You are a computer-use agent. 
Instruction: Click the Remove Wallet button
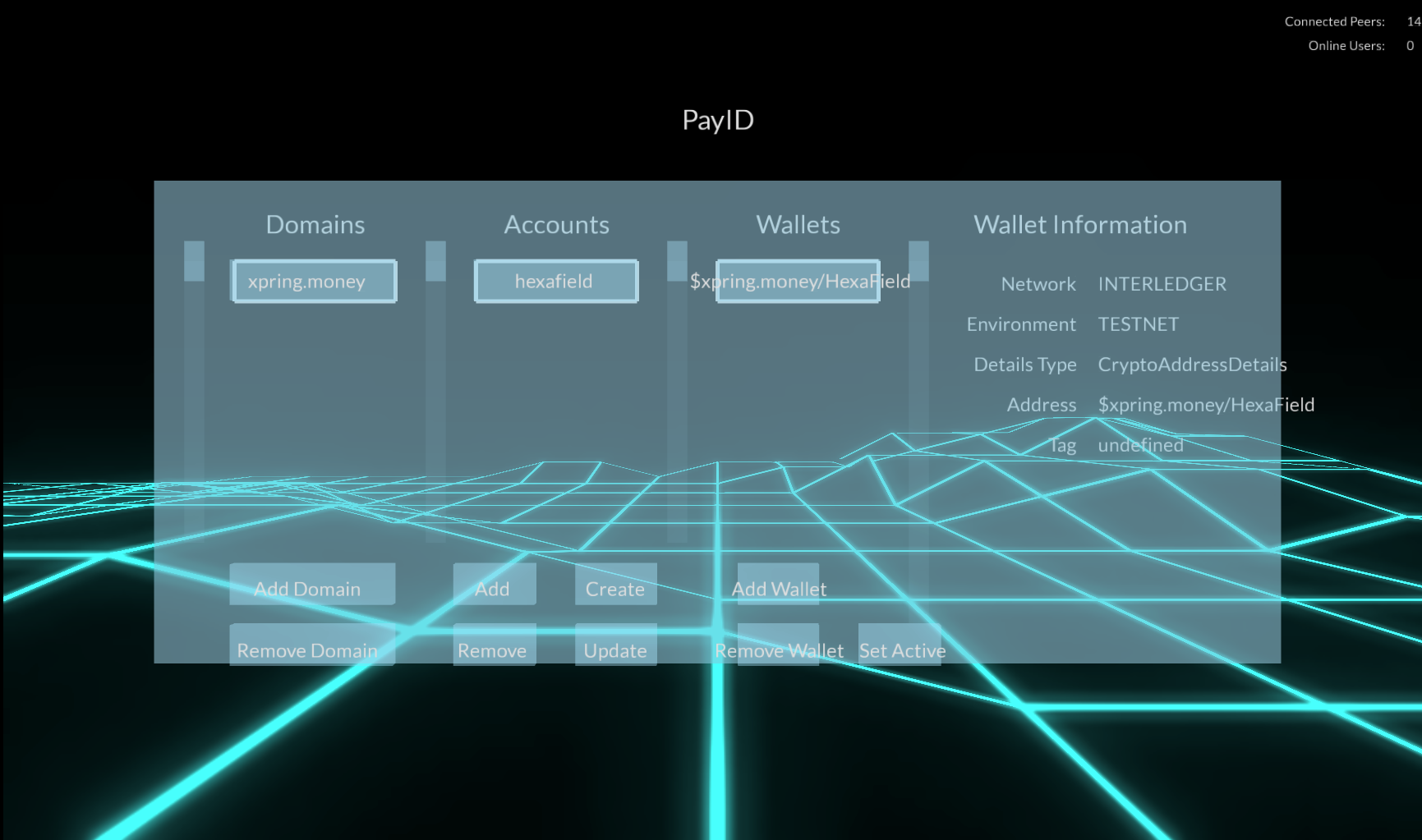tap(778, 645)
